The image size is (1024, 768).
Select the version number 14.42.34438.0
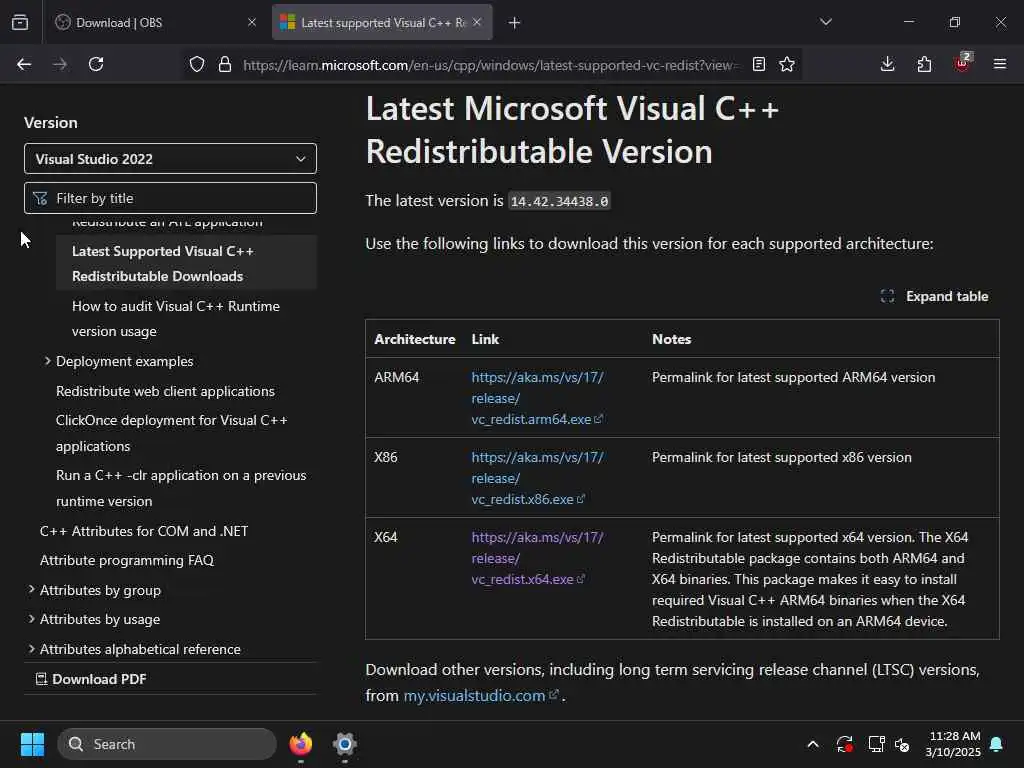coord(559,201)
